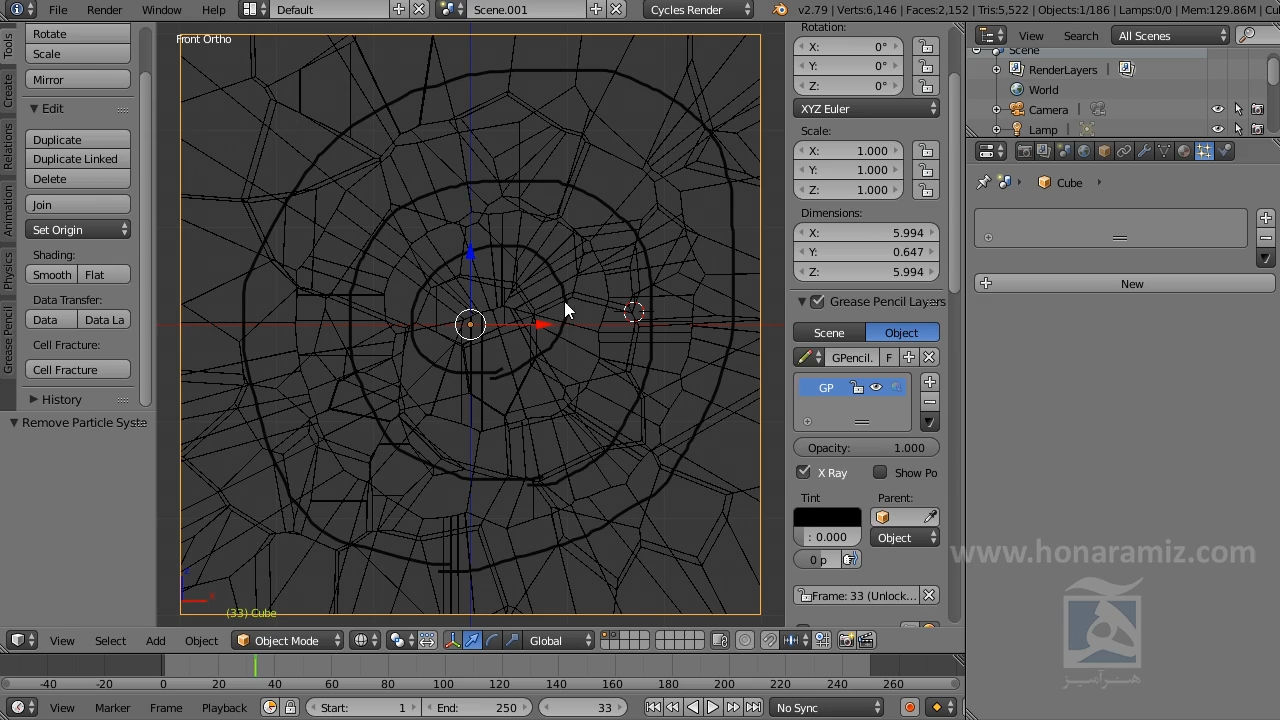The image size is (1280, 720).
Task: Switch to the Grease Pencil sidebar tab
Action: click(x=8, y=341)
